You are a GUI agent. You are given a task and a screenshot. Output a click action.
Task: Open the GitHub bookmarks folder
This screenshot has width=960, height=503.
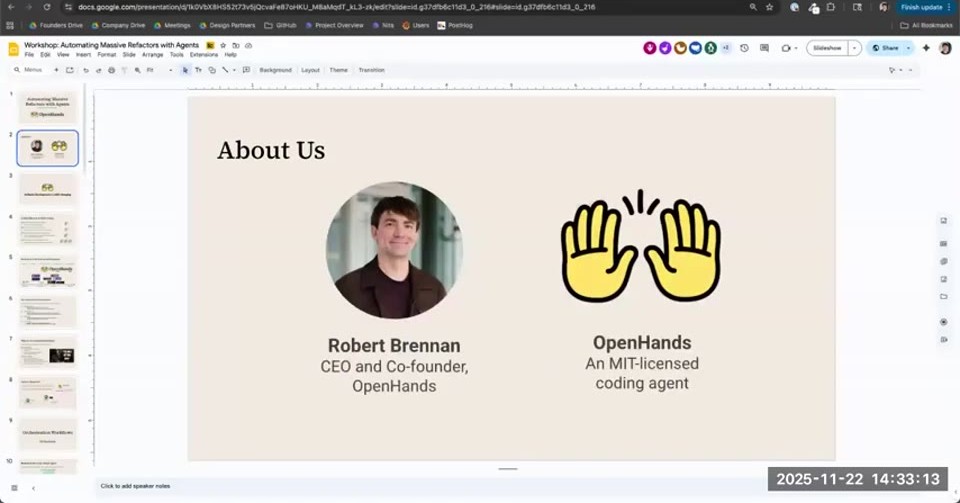[280, 26]
